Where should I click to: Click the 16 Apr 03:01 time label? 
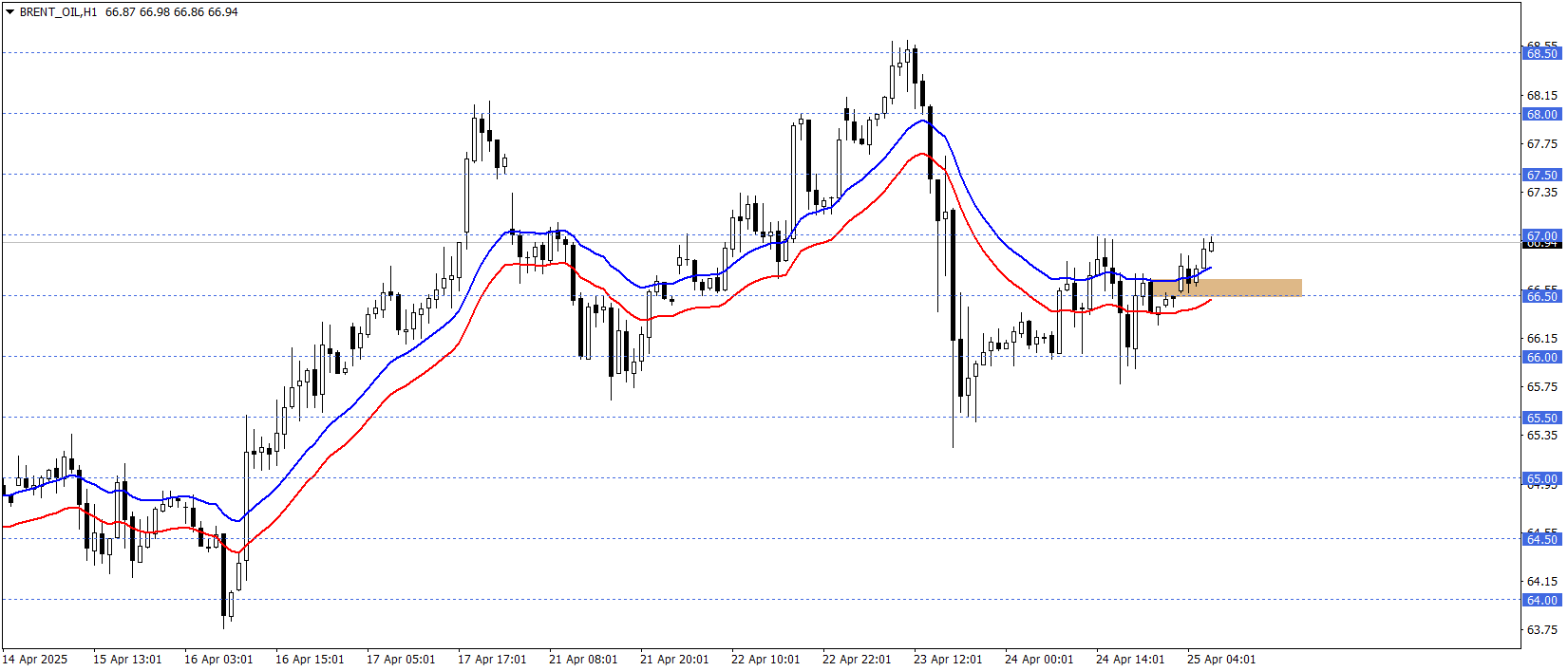point(218,659)
